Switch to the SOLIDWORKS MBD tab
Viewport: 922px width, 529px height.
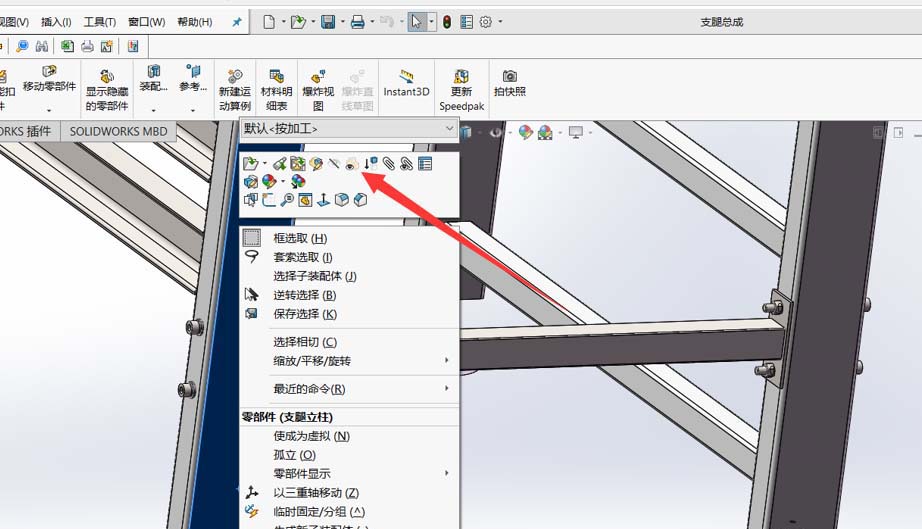(119, 131)
